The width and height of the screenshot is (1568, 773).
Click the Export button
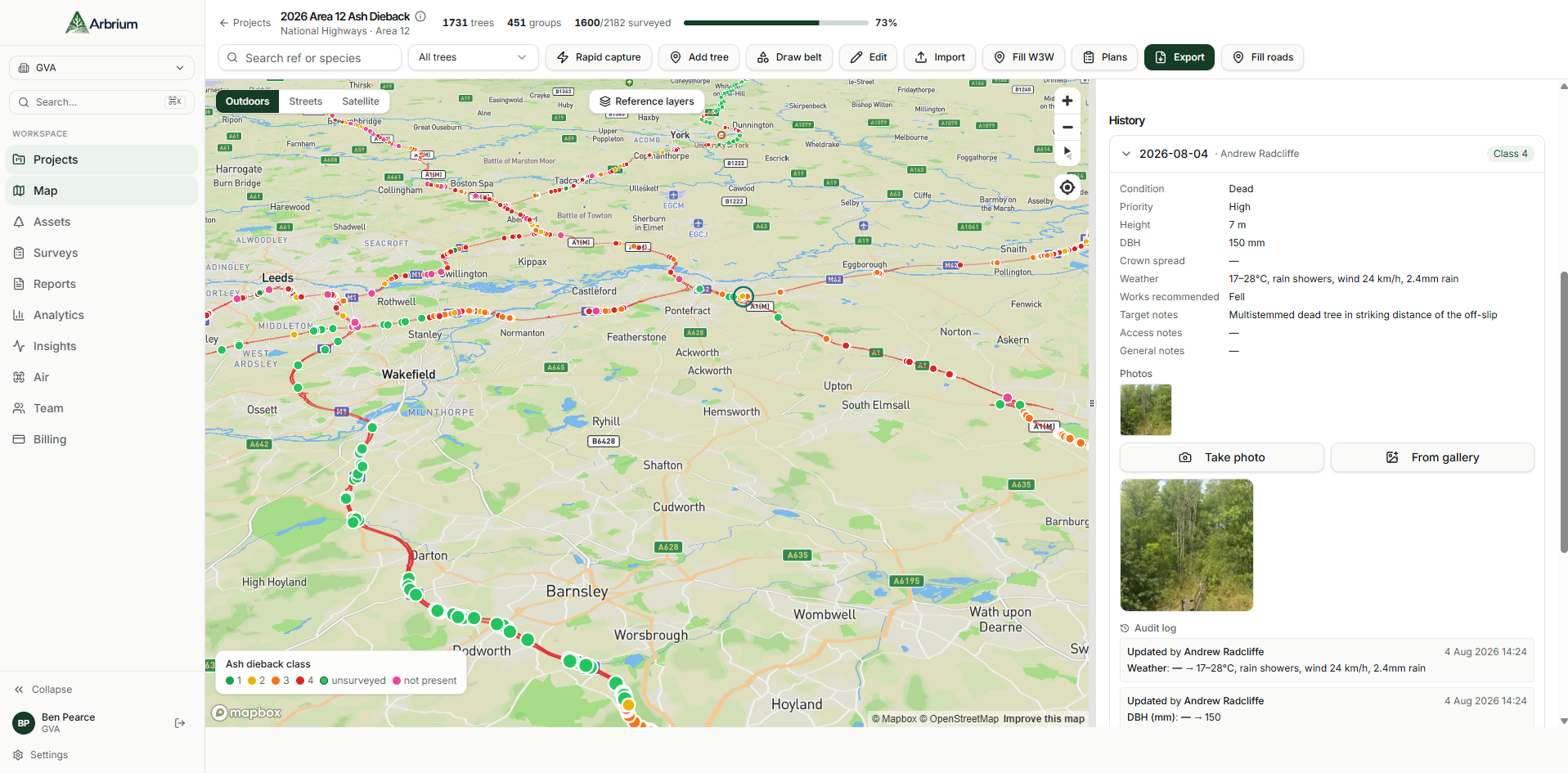click(x=1179, y=57)
